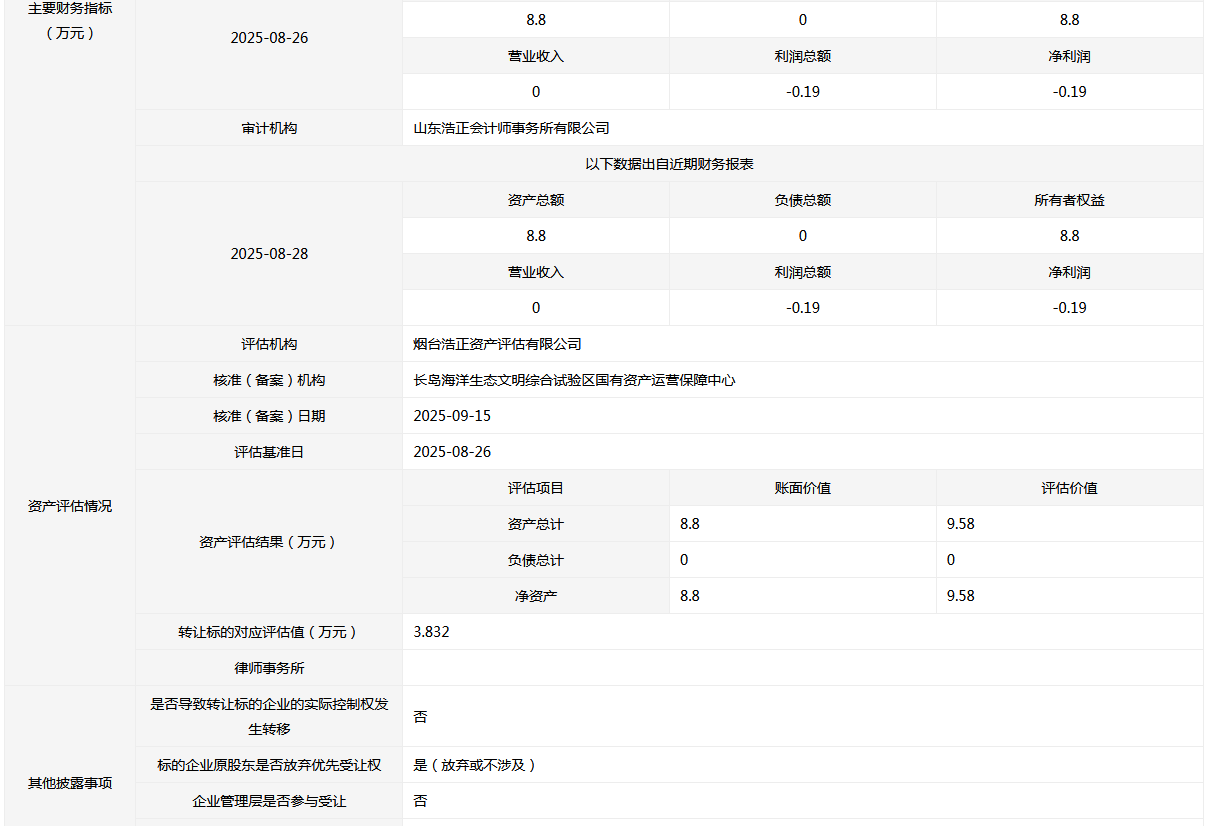Select the 负债总计 row label

(x=536, y=560)
